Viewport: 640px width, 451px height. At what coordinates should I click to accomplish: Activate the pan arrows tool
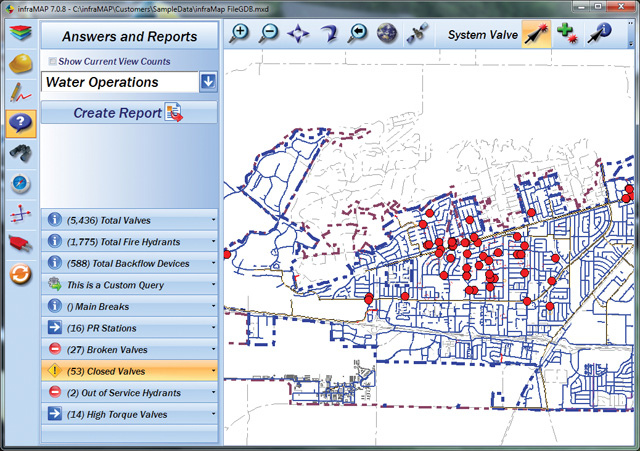(x=298, y=33)
